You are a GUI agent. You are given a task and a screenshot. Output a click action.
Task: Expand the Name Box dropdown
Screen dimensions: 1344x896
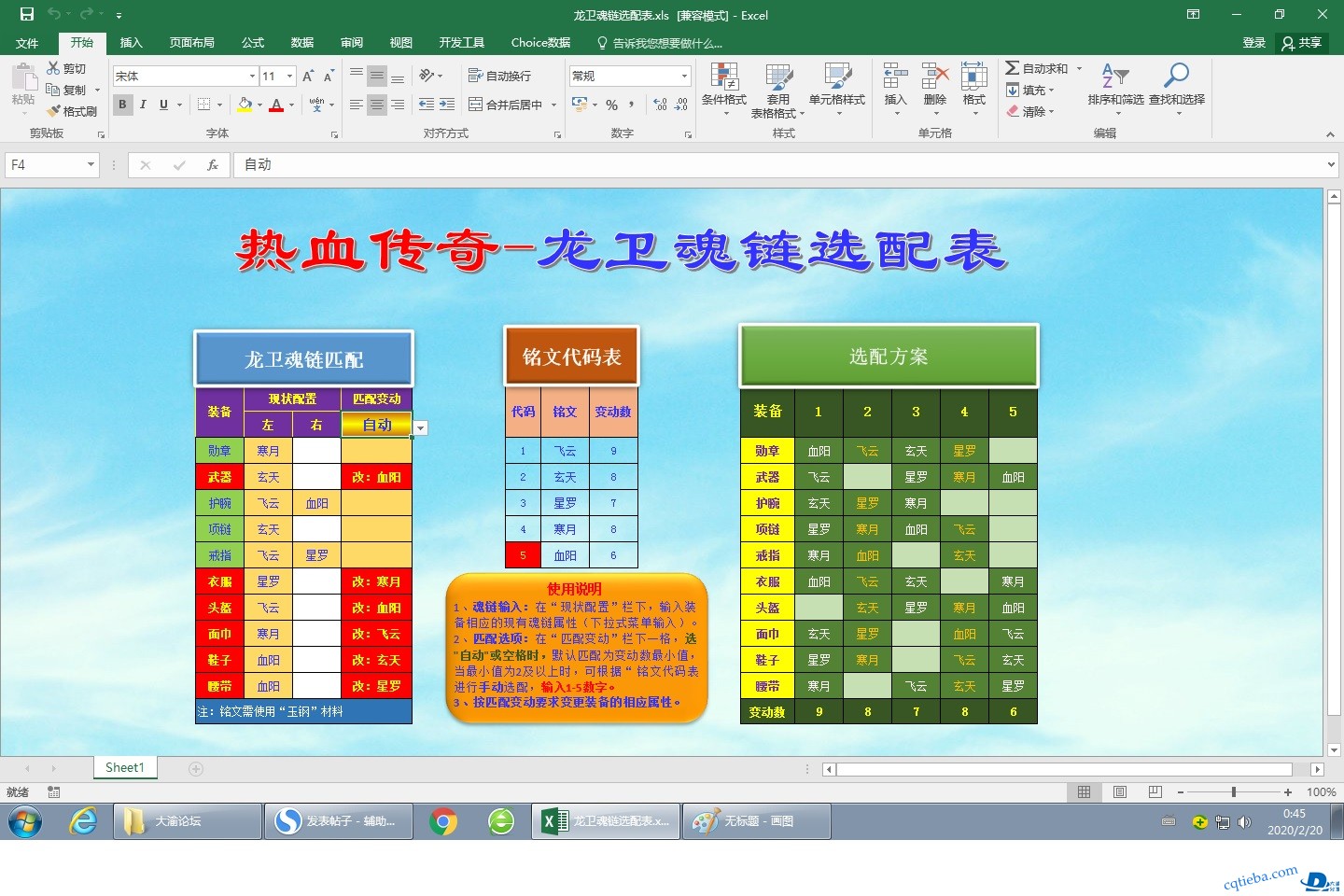click(91, 165)
